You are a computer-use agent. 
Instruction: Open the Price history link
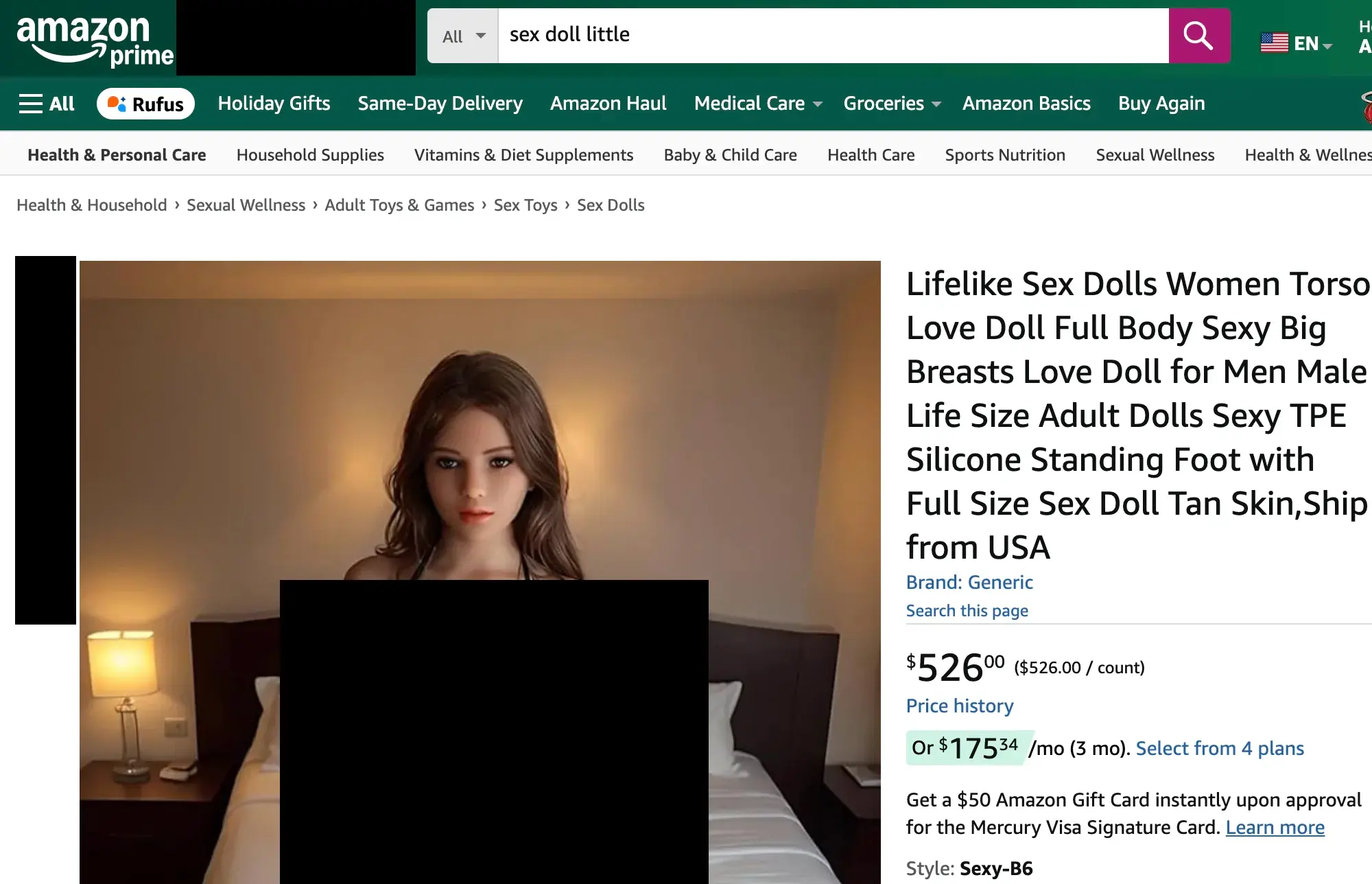coord(959,706)
